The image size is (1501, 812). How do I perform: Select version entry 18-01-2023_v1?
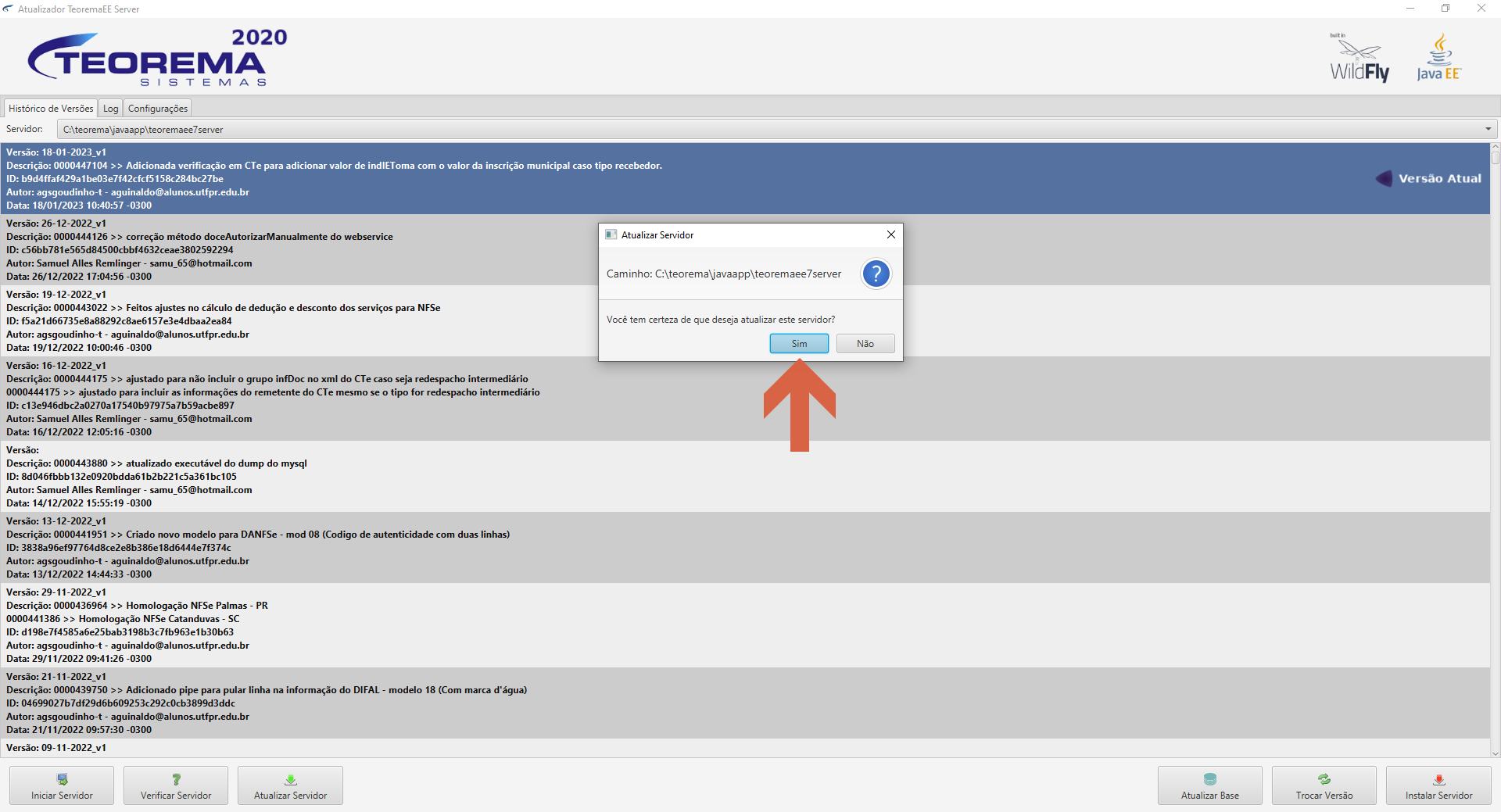pyautogui.click(x=745, y=178)
